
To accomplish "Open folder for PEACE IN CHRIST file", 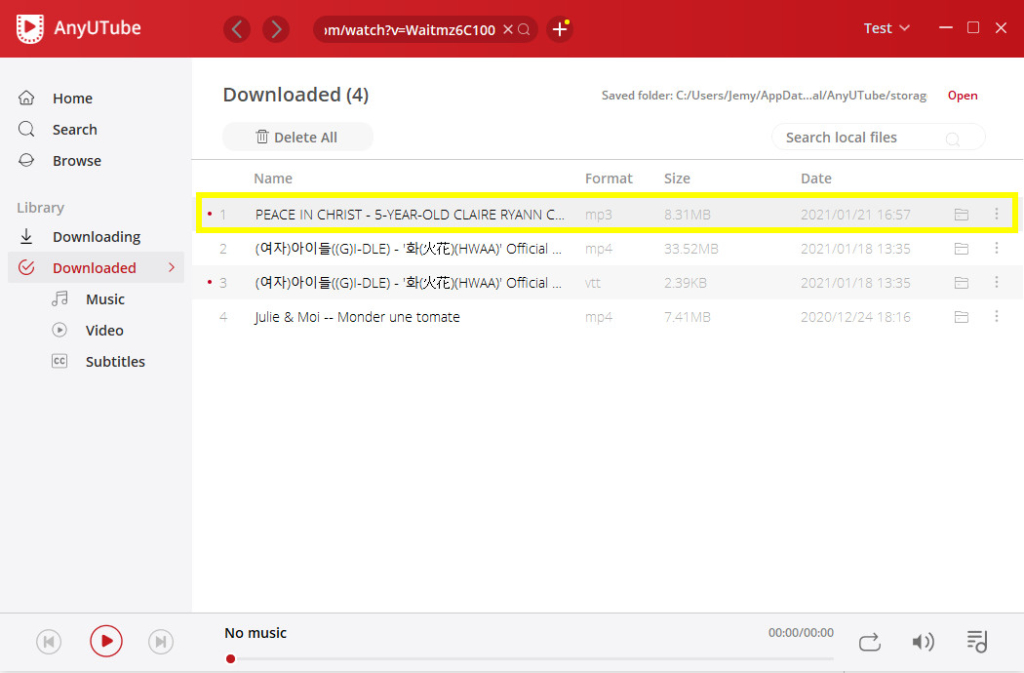I will tap(961, 214).
